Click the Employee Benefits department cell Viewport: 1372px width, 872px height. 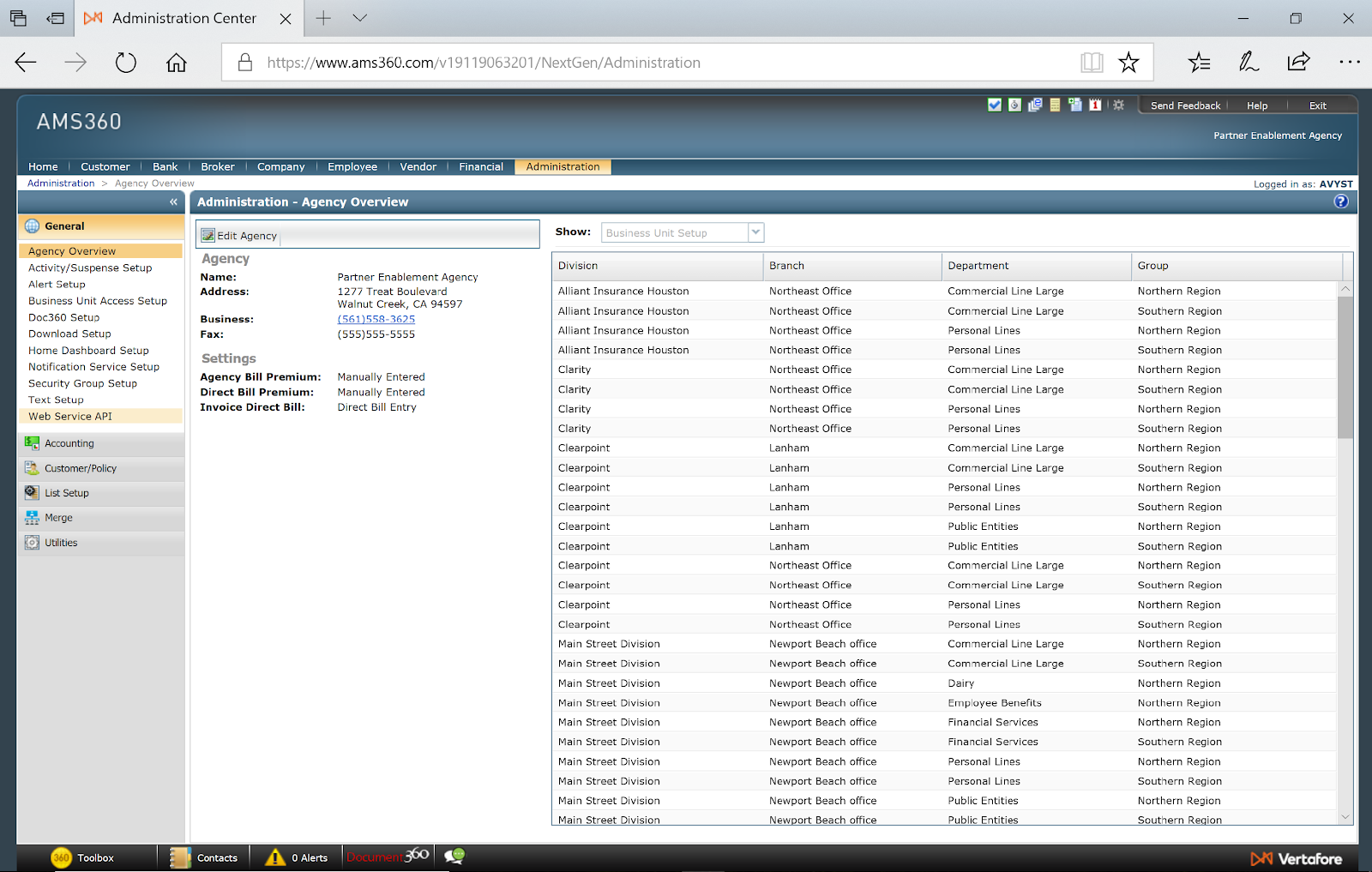pyautogui.click(x=995, y=703)
